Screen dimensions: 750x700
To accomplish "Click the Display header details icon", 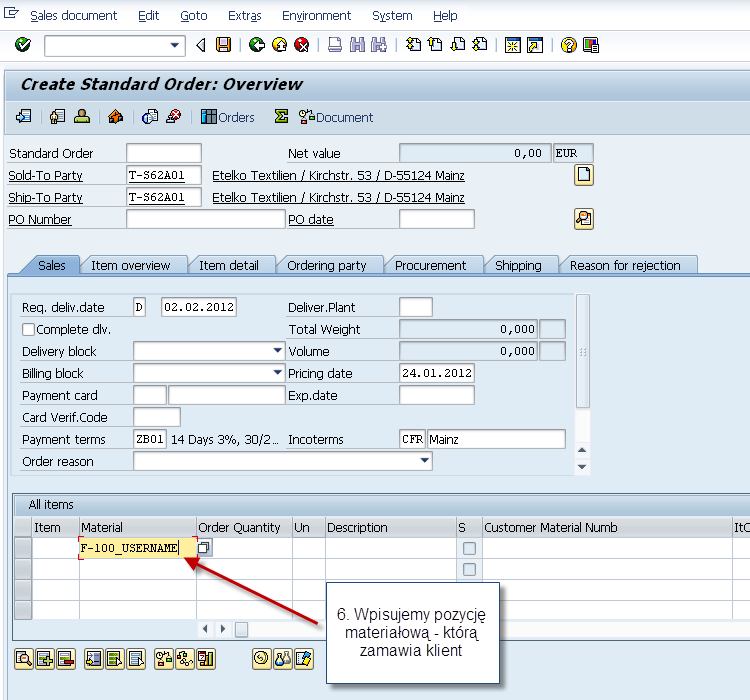I will click(x=57, y=116).
